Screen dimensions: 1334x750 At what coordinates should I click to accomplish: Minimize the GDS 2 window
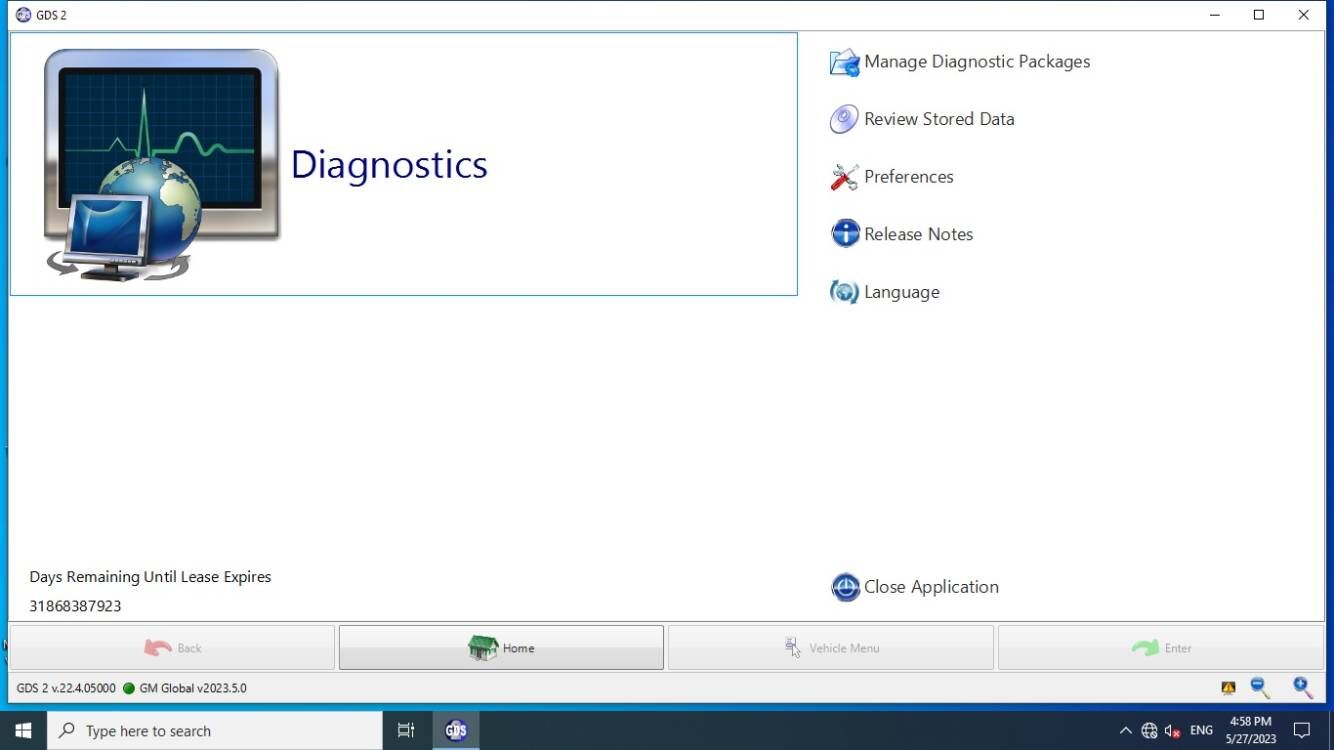pyautogui.click(x=1215, y=15)
